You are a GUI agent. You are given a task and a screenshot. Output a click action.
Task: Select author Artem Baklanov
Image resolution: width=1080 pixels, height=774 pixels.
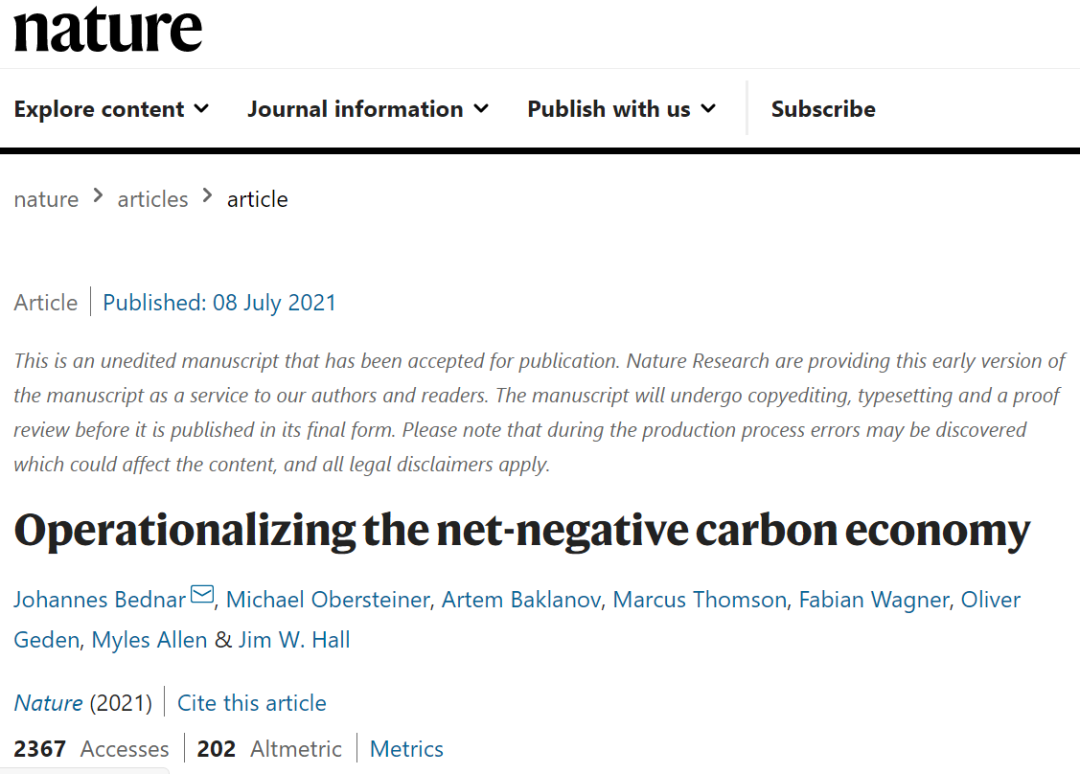[x=521, y=600]
